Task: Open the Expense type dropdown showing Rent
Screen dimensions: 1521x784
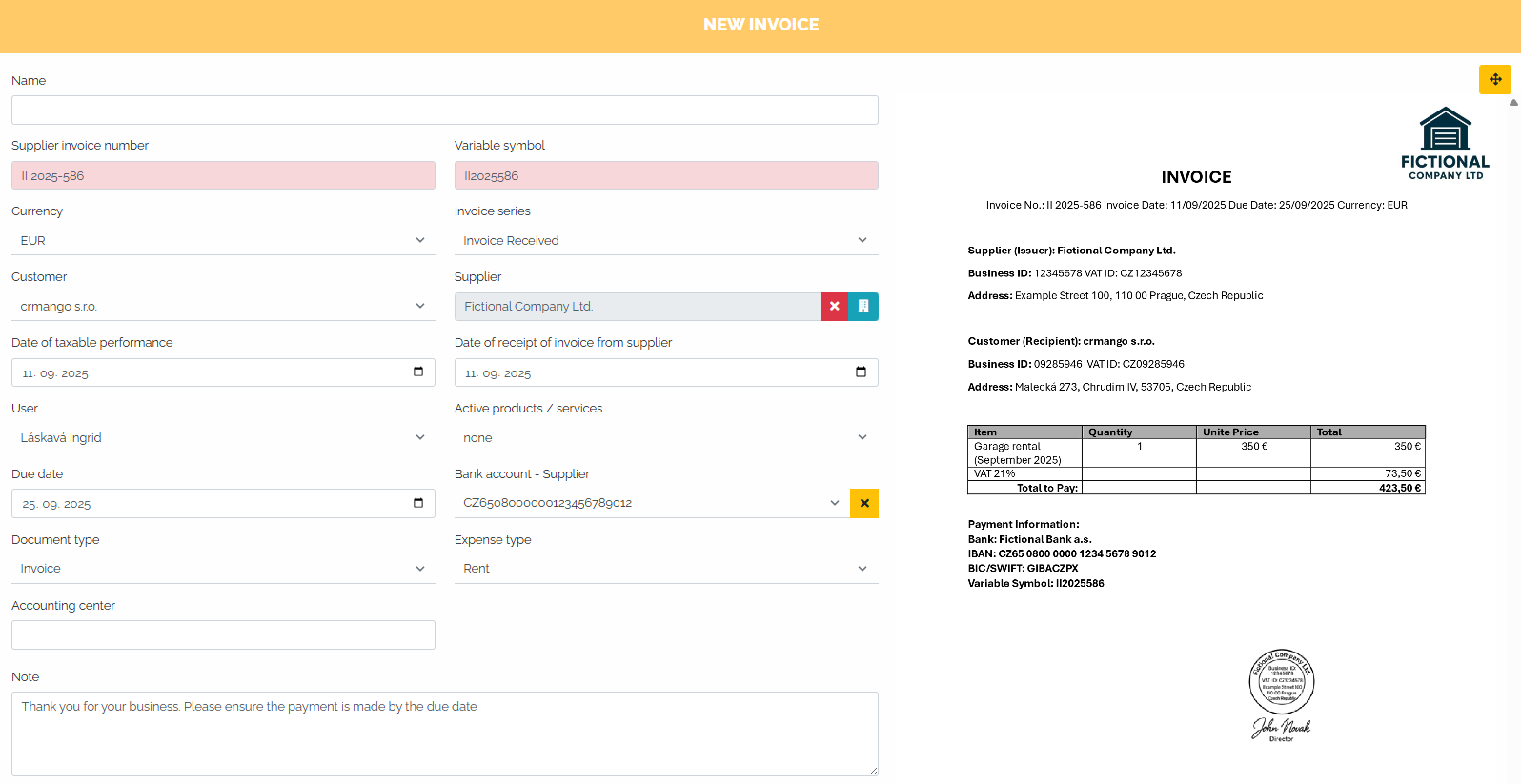Action: [x=666, y=569]
